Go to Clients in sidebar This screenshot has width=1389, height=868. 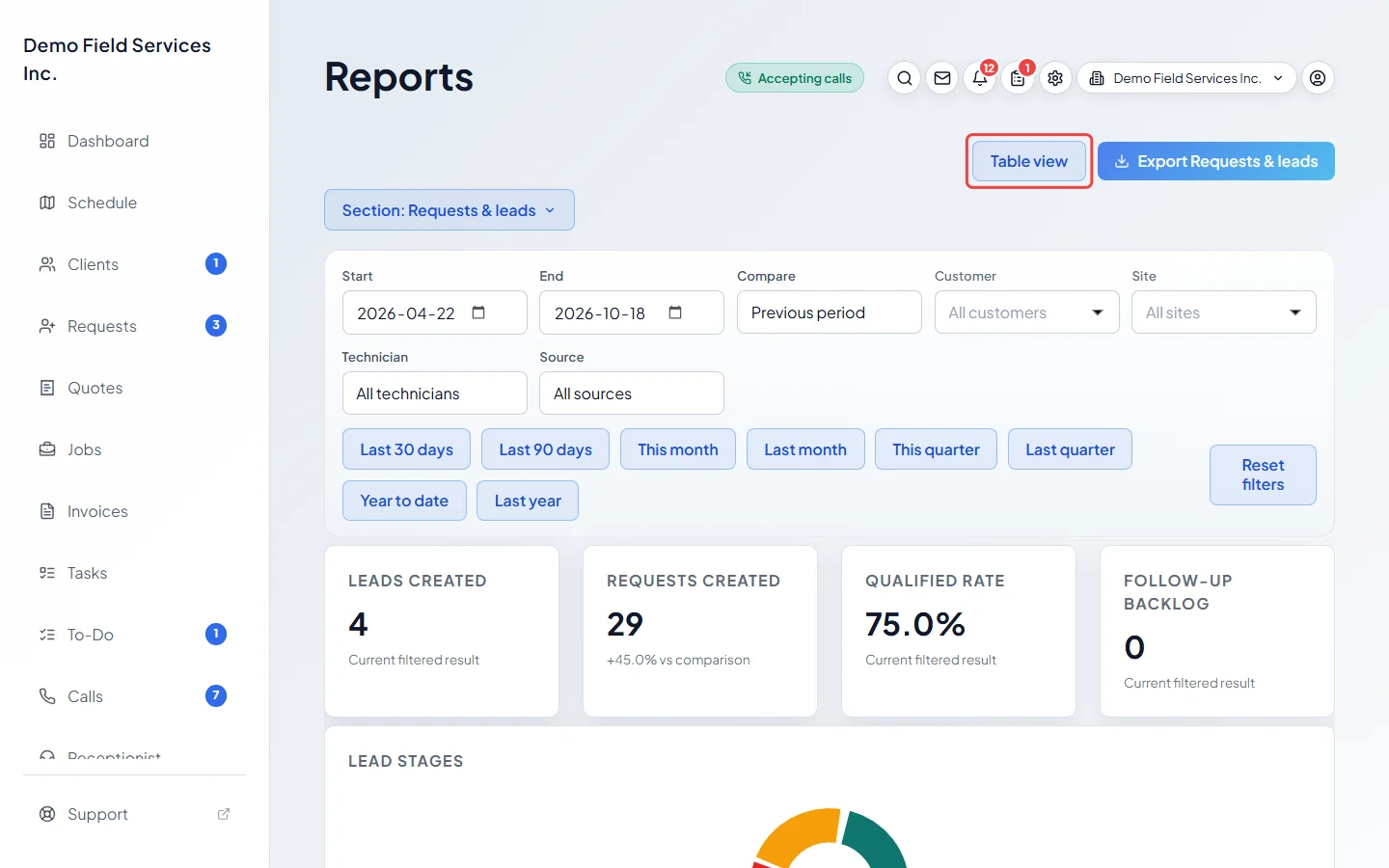click(133, 264)
